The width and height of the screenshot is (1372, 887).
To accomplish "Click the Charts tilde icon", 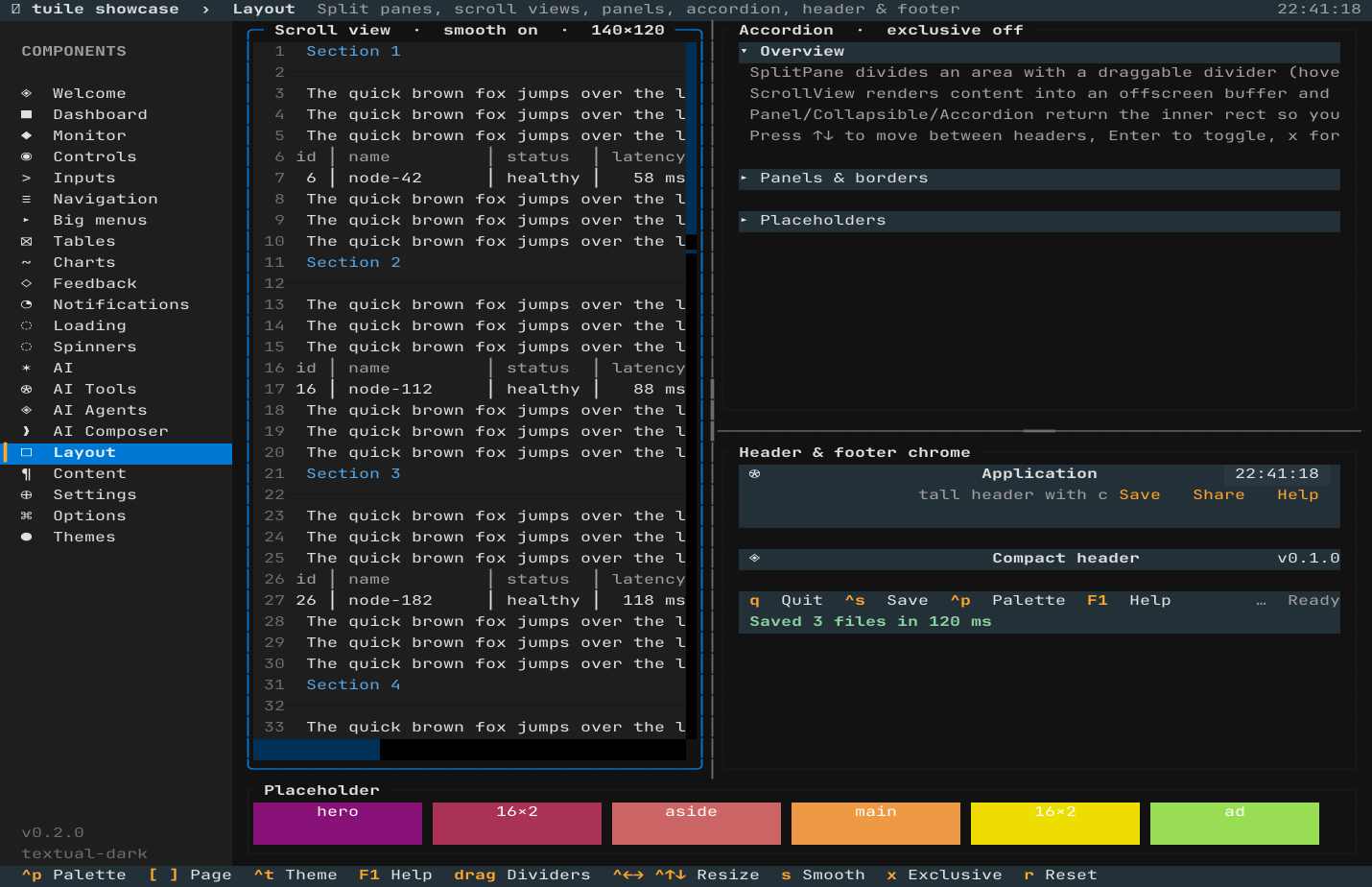I will pyautogui.click(x=27, y=262).
